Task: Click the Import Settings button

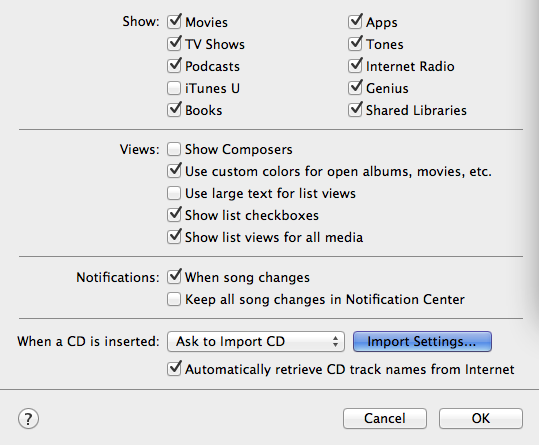Action: click(x=422, y=342)
